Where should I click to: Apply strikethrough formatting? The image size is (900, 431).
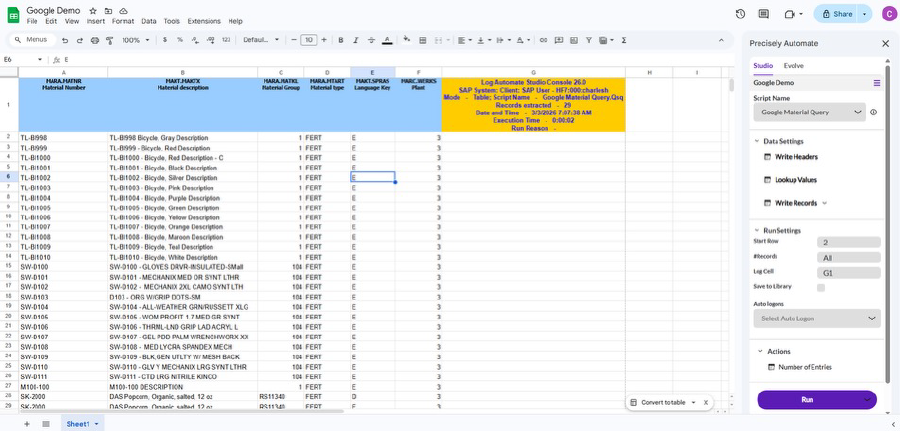(371, 40)
